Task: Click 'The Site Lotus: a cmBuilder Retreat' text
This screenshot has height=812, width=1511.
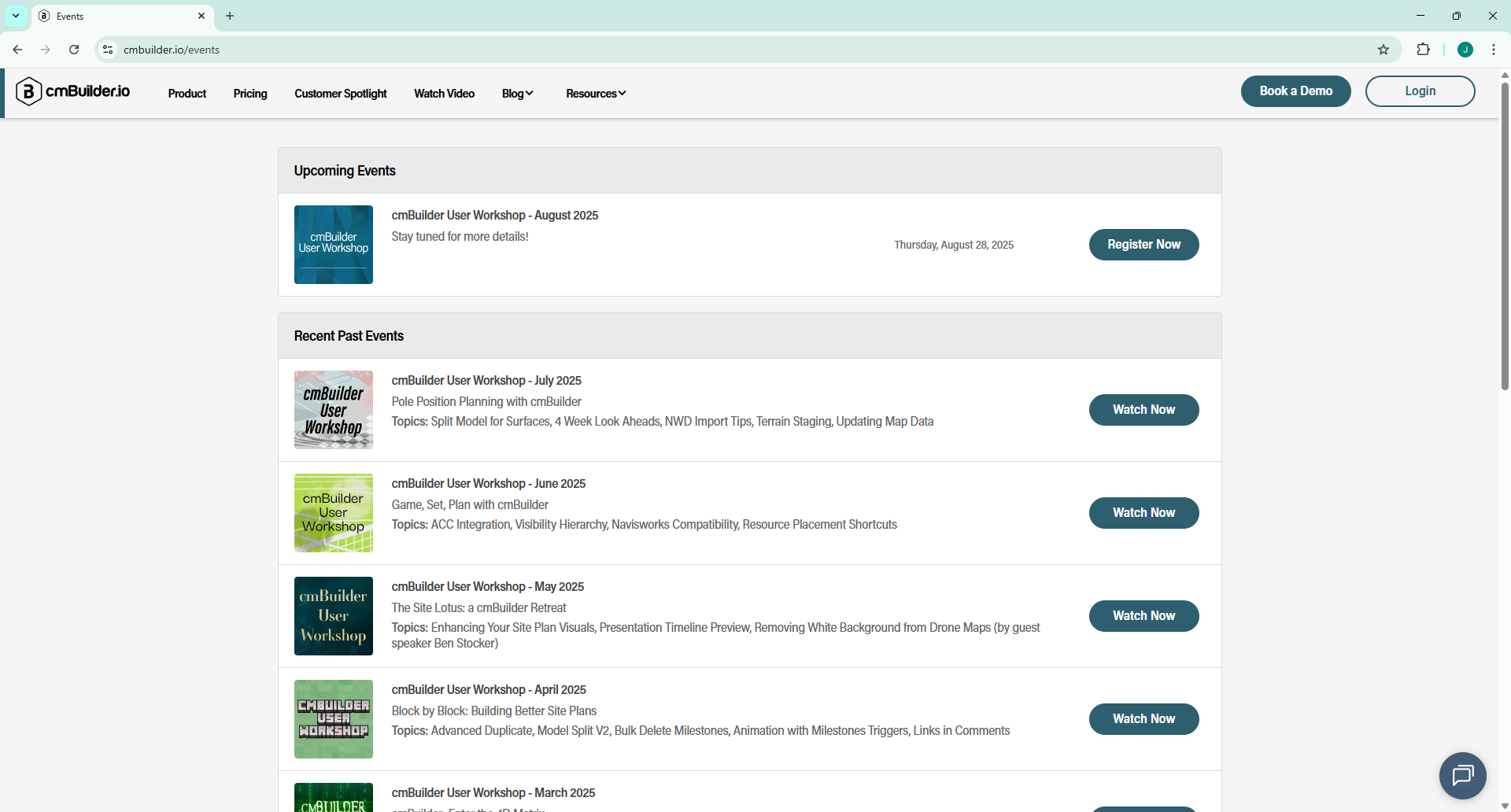Action: tap(478, 608)
